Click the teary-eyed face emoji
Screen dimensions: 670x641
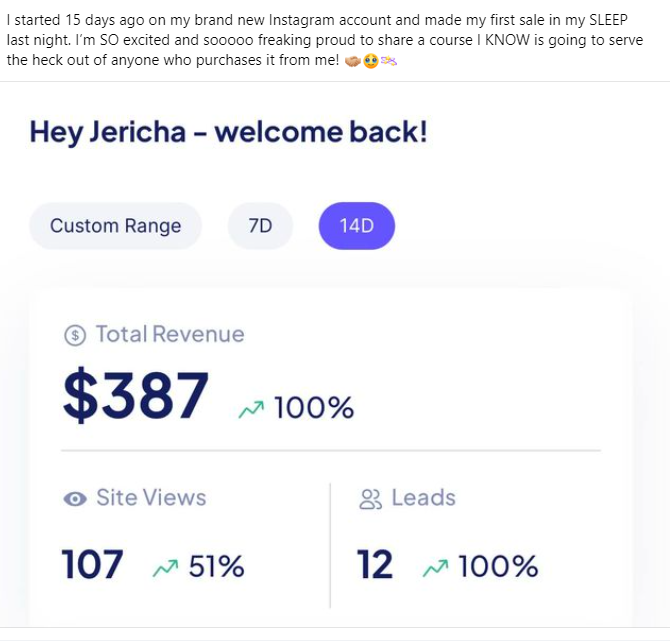tap(371, 61)
